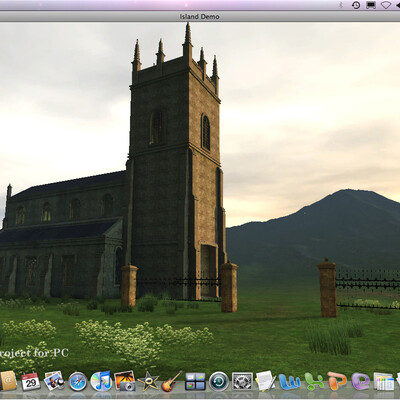The image size is (400, 400).
Task: Open the documents stack in Dock
Action: 384,382
